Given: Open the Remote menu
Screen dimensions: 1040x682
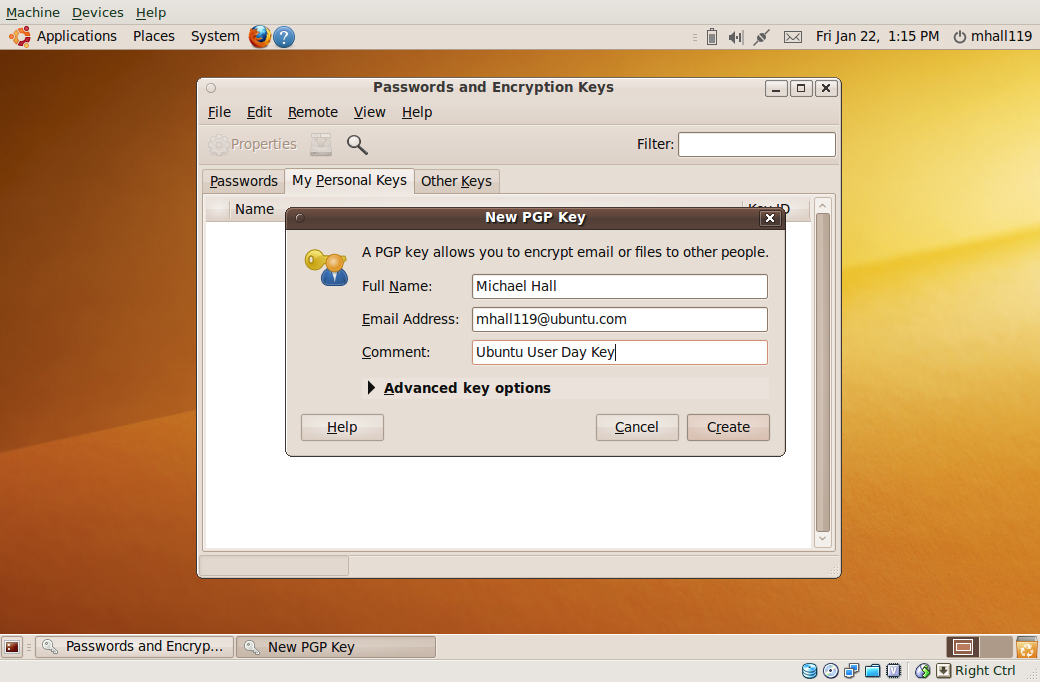Looking at the screenshot, I should click(x=312, y=112).
